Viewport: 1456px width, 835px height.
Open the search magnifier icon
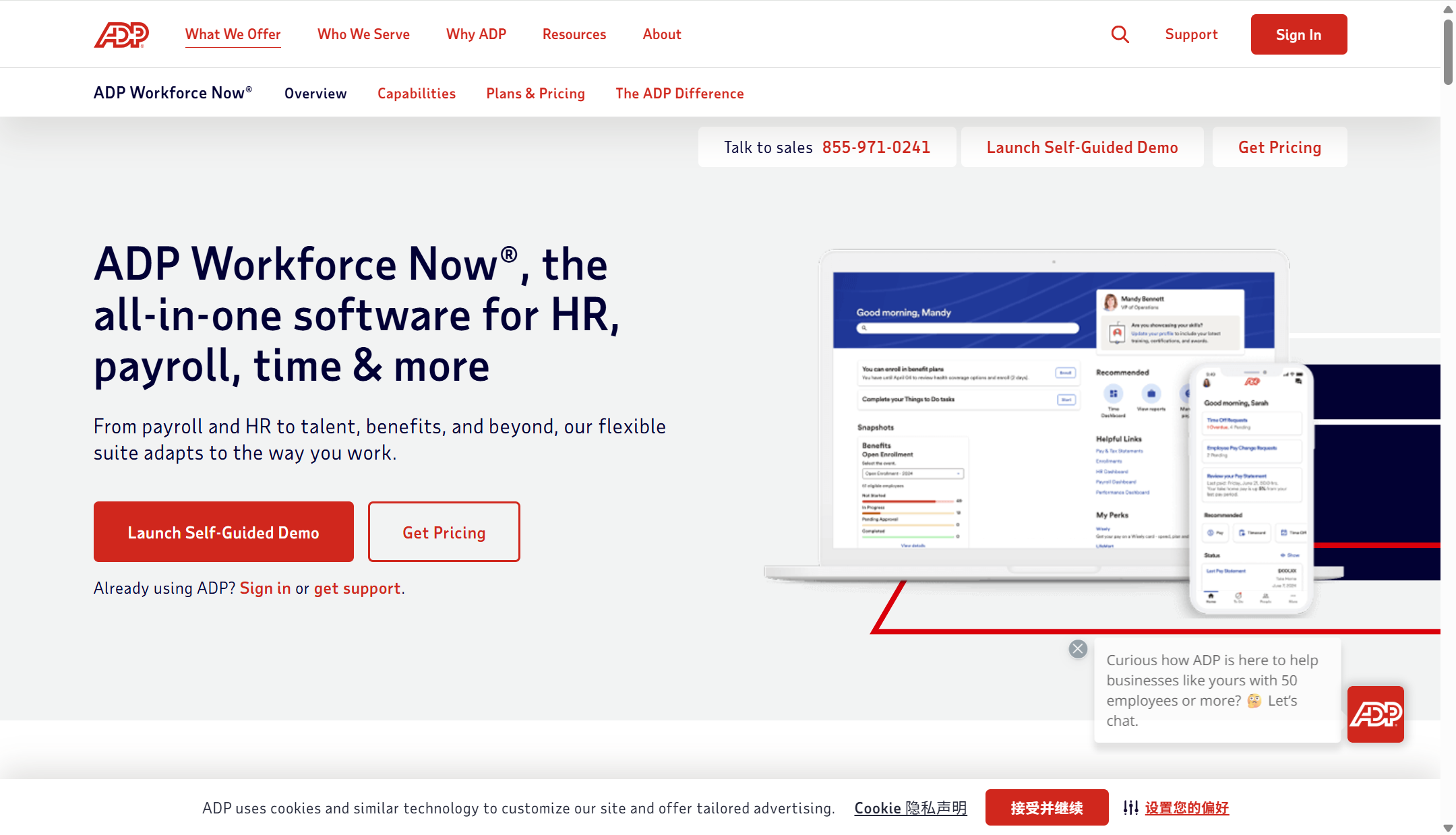click(1120, 34)
